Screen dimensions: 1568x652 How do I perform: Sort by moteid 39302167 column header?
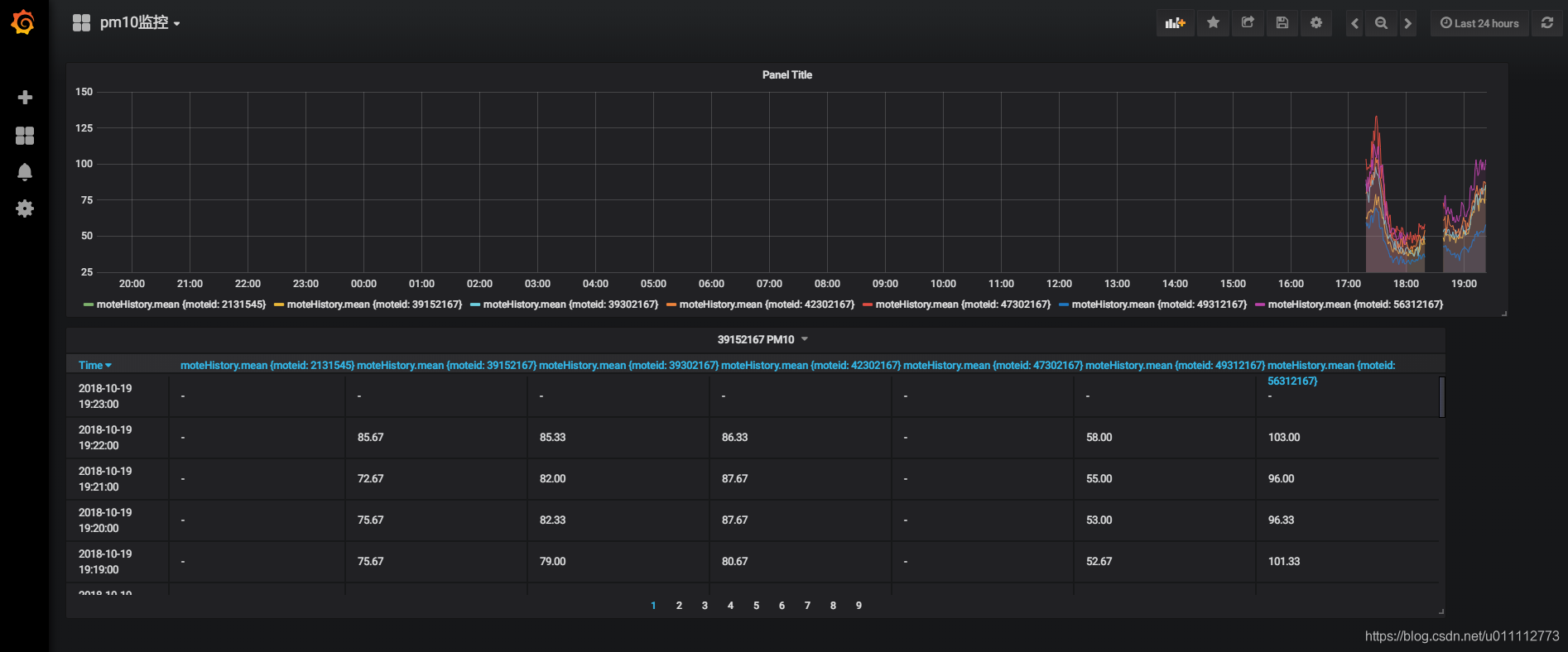point(629,365)
